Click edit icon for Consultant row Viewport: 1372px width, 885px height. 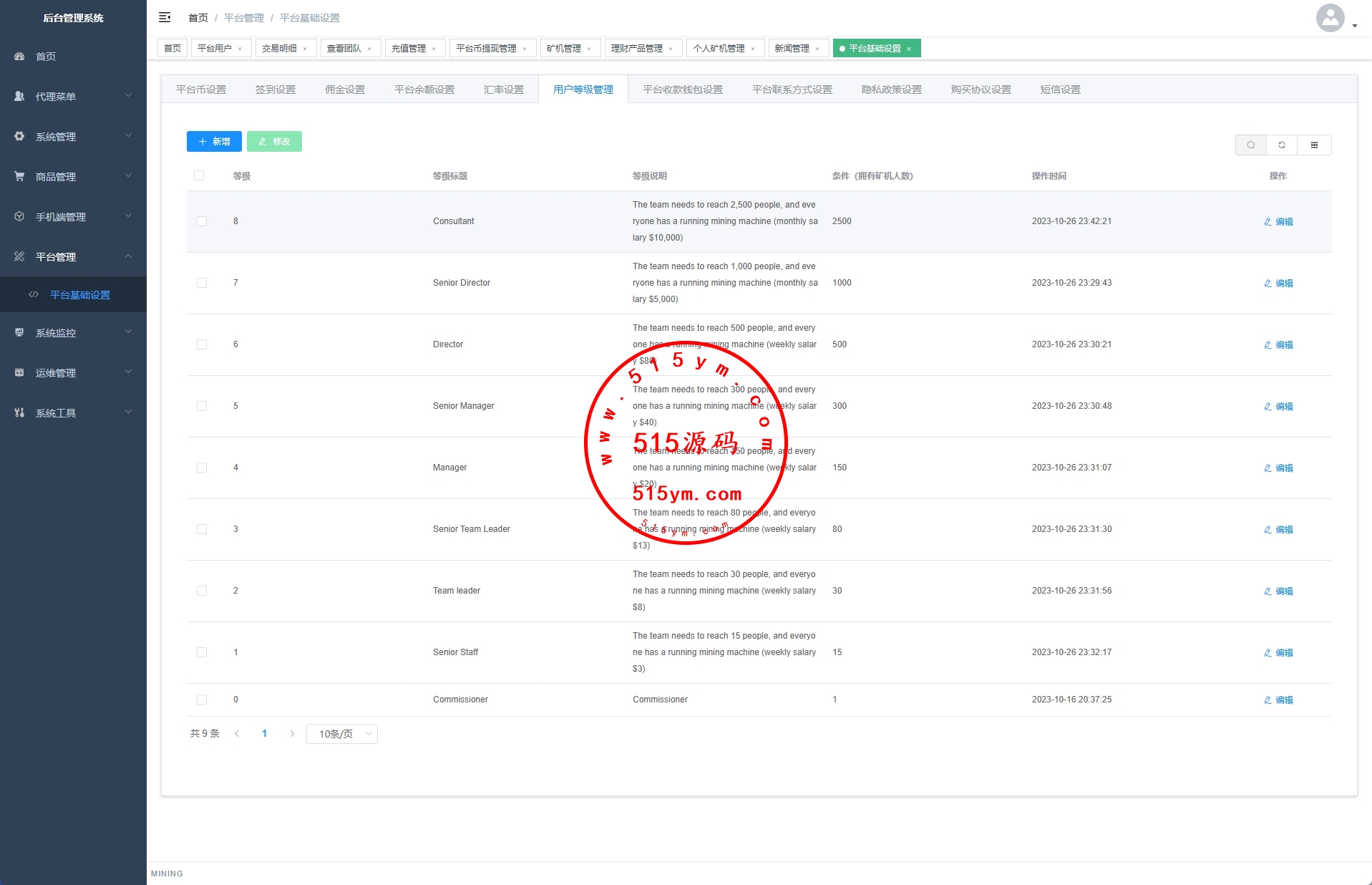pyautogui.click(x=1268, y=222)
